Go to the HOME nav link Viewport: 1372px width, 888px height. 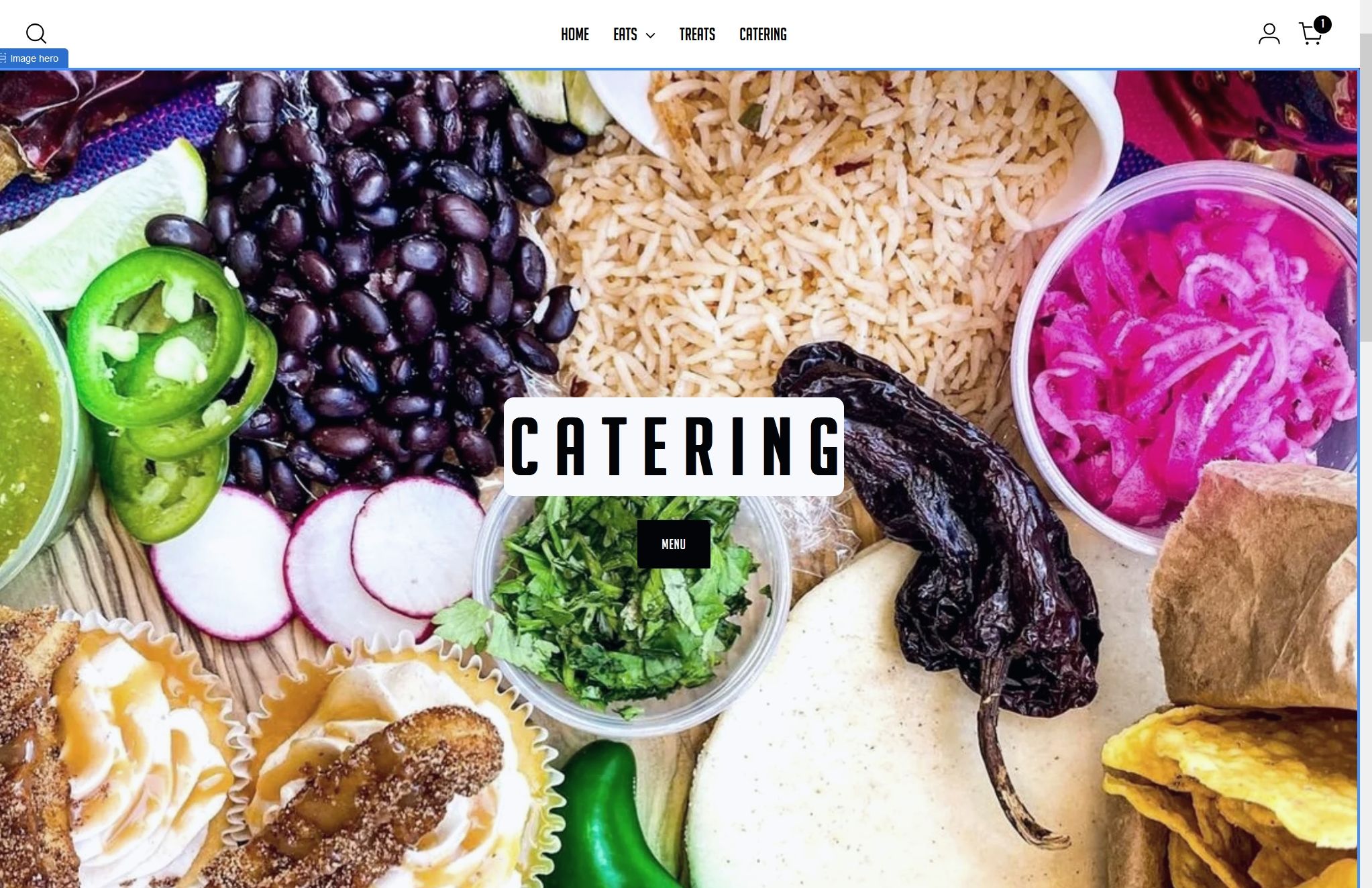[575, 34]
